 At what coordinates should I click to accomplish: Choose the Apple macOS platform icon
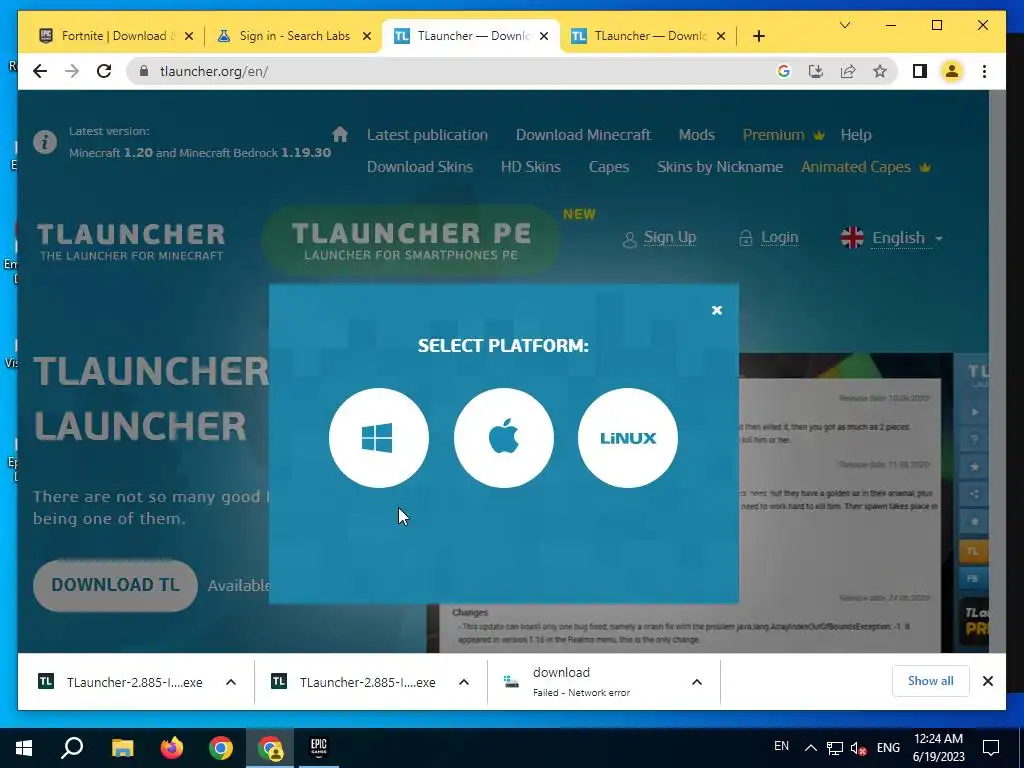point(504,438)
